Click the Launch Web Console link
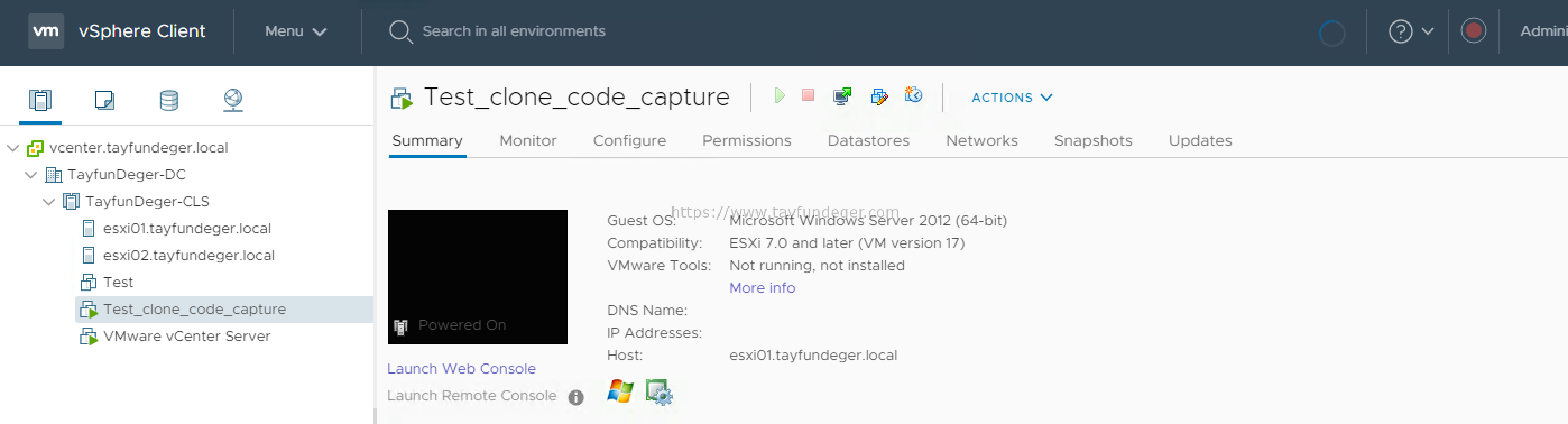 pos(461,368)
